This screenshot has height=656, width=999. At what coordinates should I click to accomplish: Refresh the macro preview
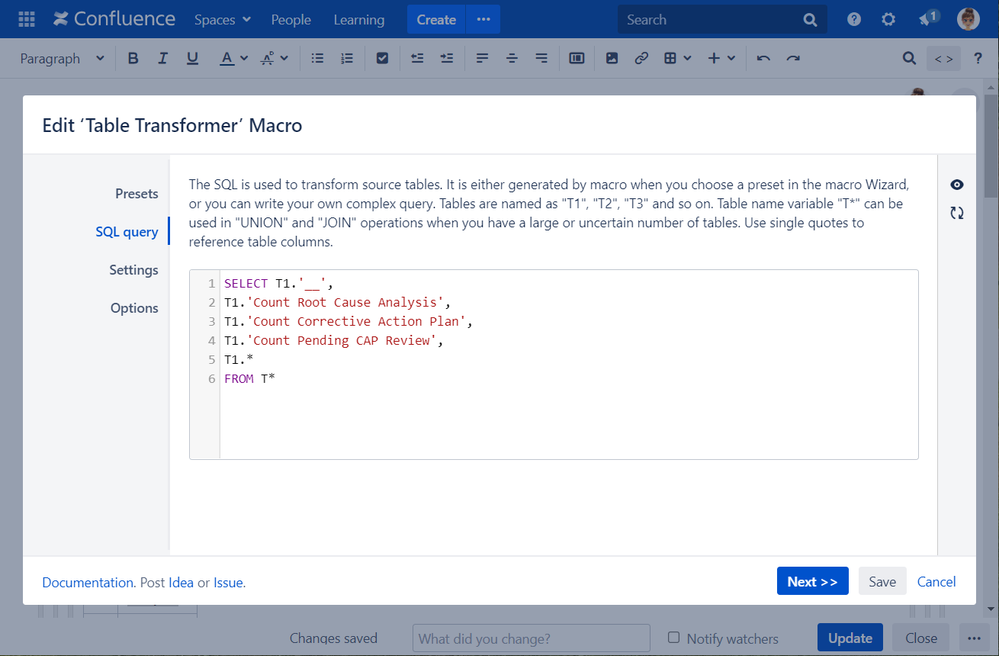956,213
